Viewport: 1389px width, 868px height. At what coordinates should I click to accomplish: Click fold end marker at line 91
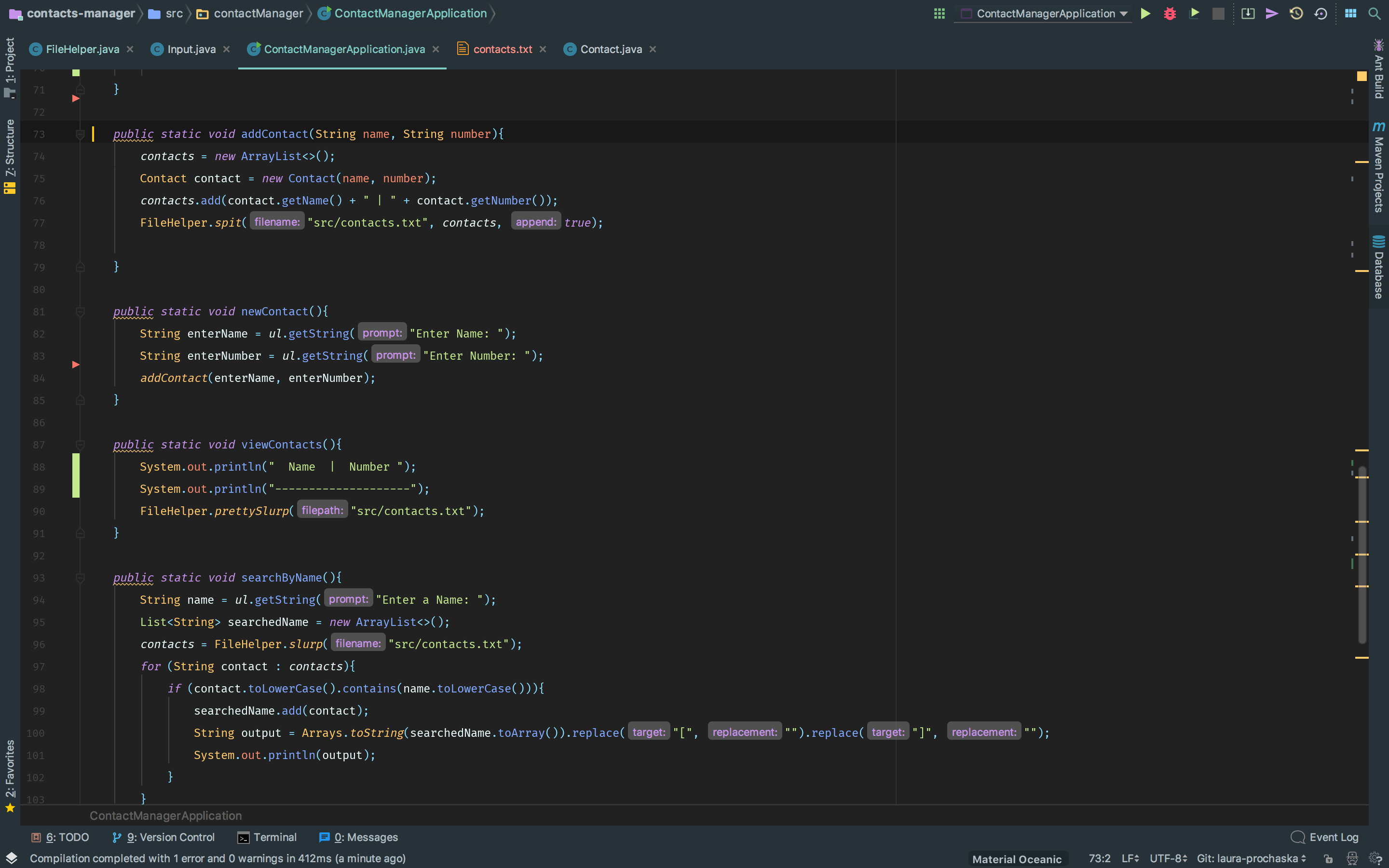[x=81, y=533]
